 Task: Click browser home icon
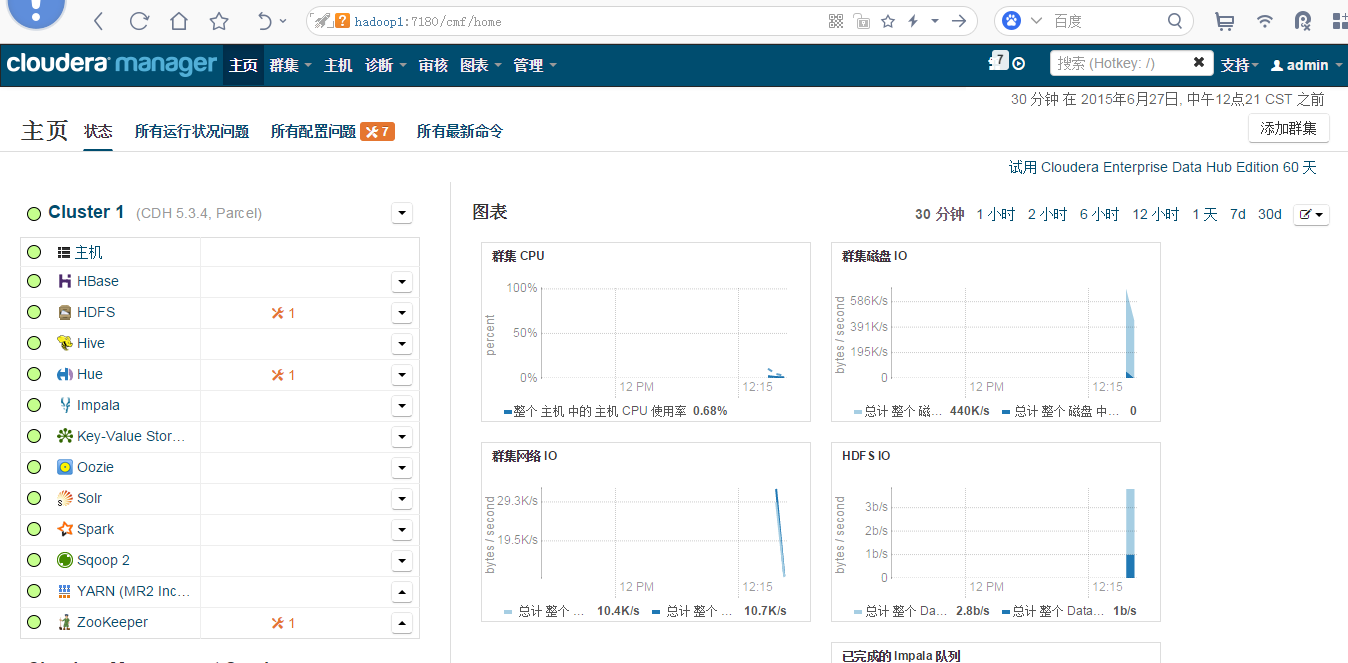(178, 21)
